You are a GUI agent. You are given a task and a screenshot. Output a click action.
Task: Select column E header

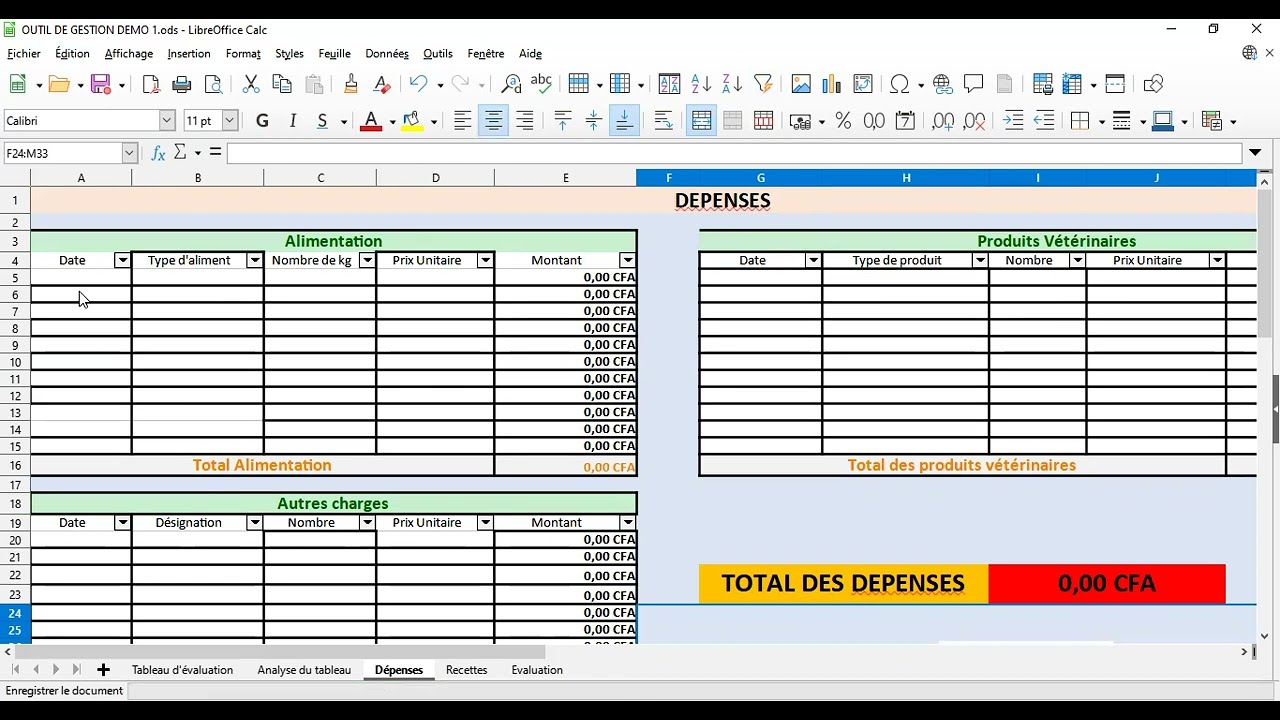565,178
